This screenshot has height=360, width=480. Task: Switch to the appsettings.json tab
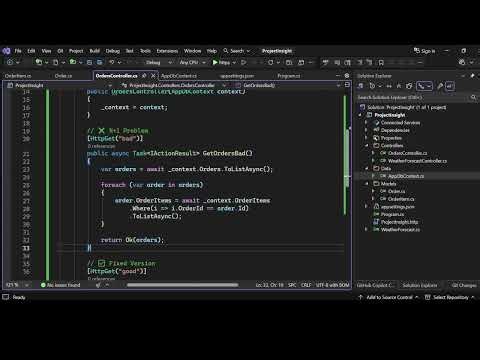[237, 76]
